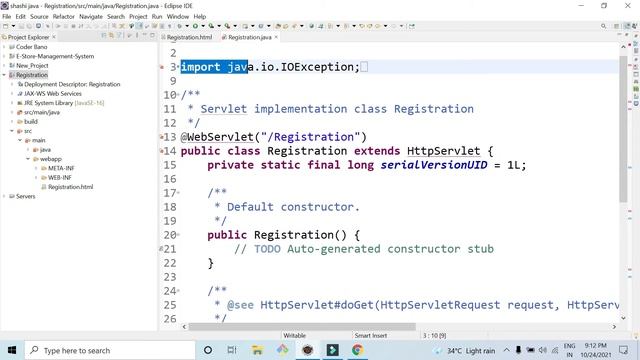Open Google Chrome from the taskbar

point(358,350)
